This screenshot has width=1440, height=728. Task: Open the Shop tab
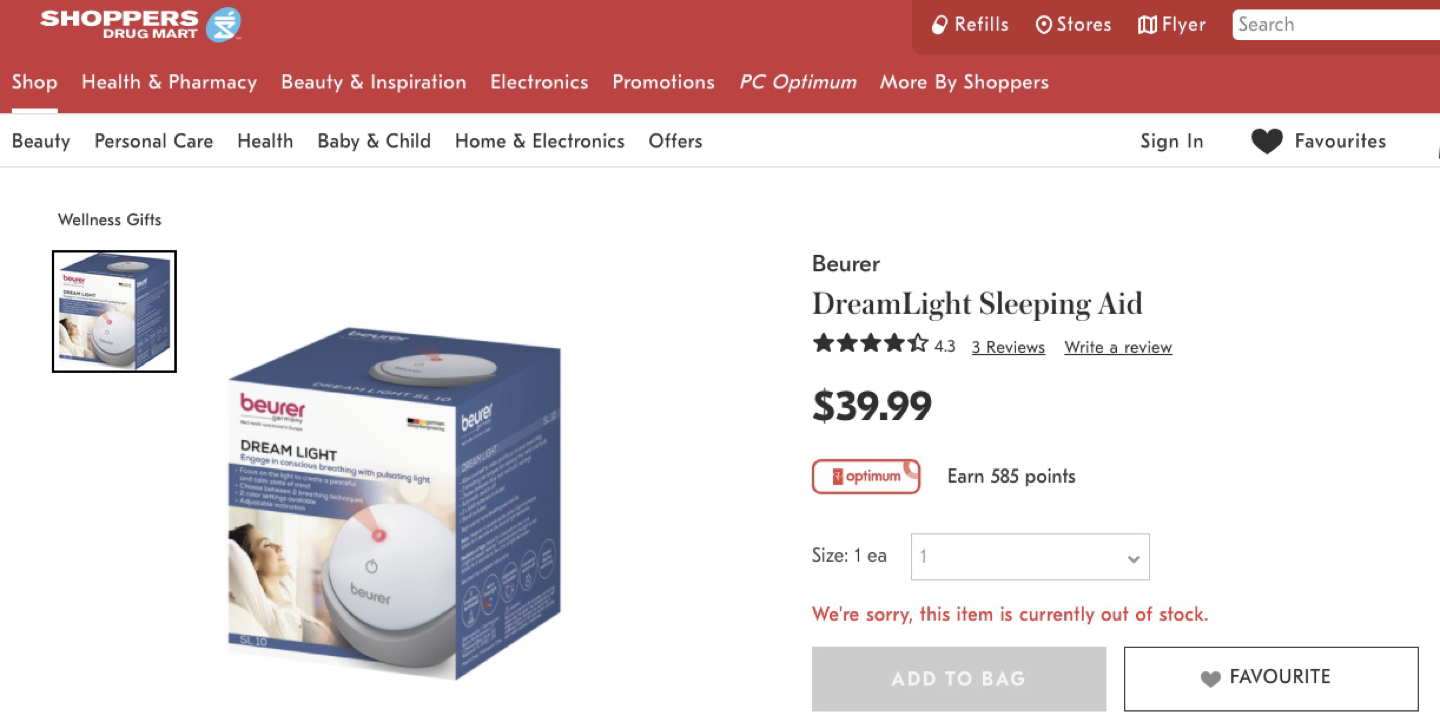coord(34,83)
